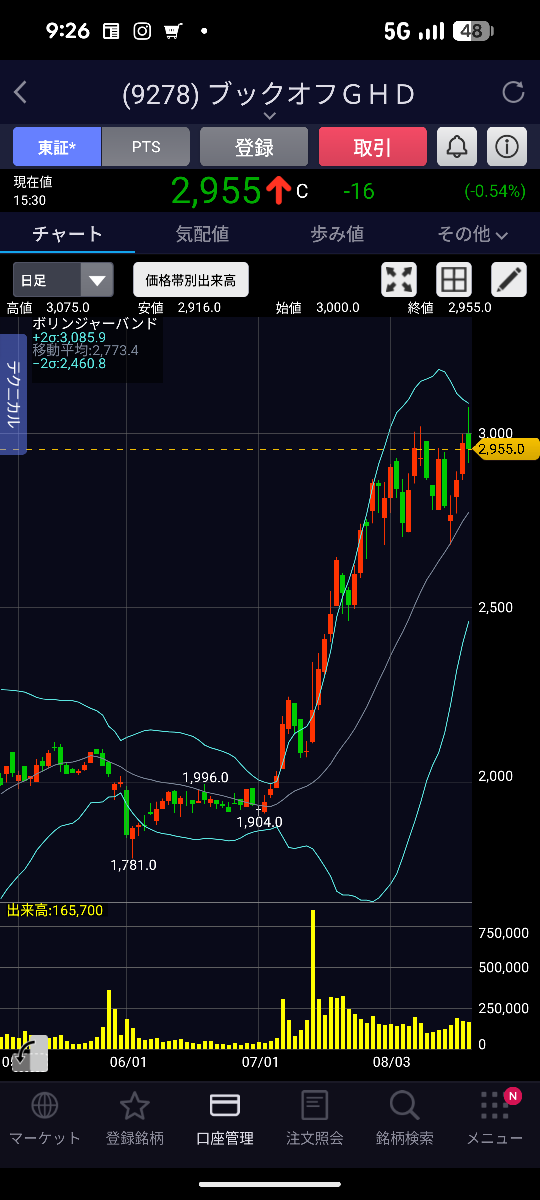The width and height of the screenshot is (540, 1200).
Task: Open the stock info icon
Action: 507,147
